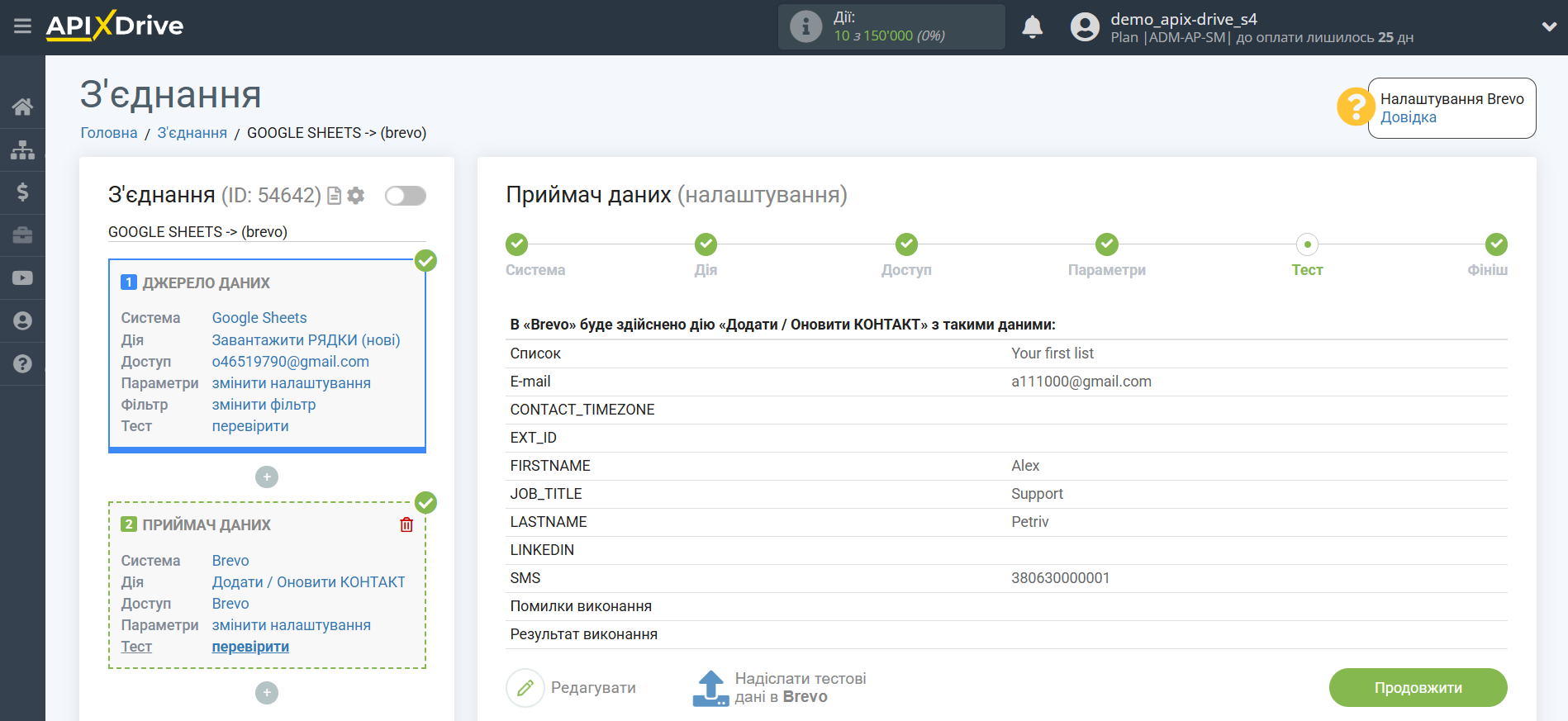This screenshot has height=721, width=1568.
Task: Open Brevo system link in receiver
Action: pyautogui.click(x=230, y=561)
